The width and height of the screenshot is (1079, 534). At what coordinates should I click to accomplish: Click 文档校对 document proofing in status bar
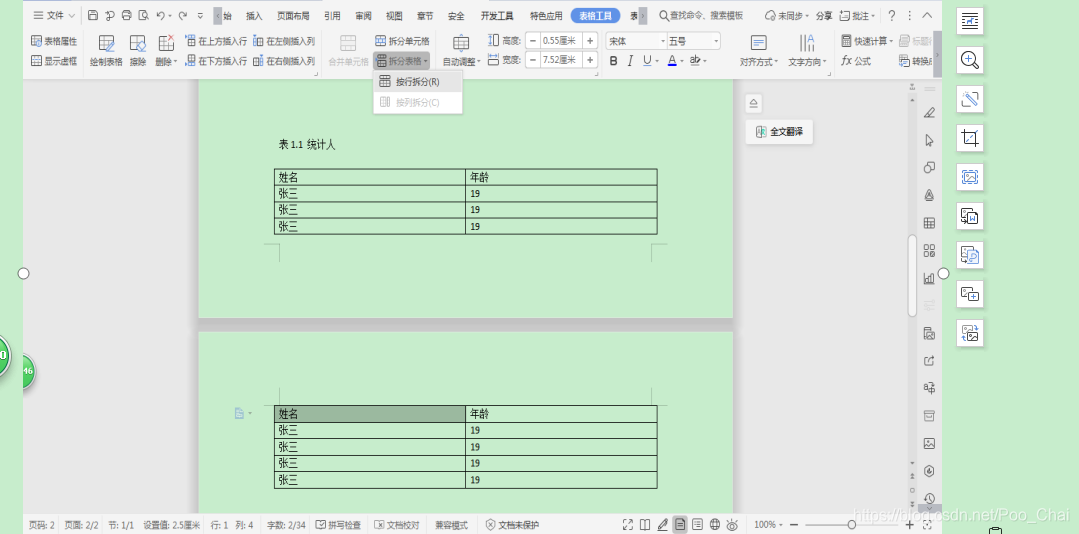[396, 525]
